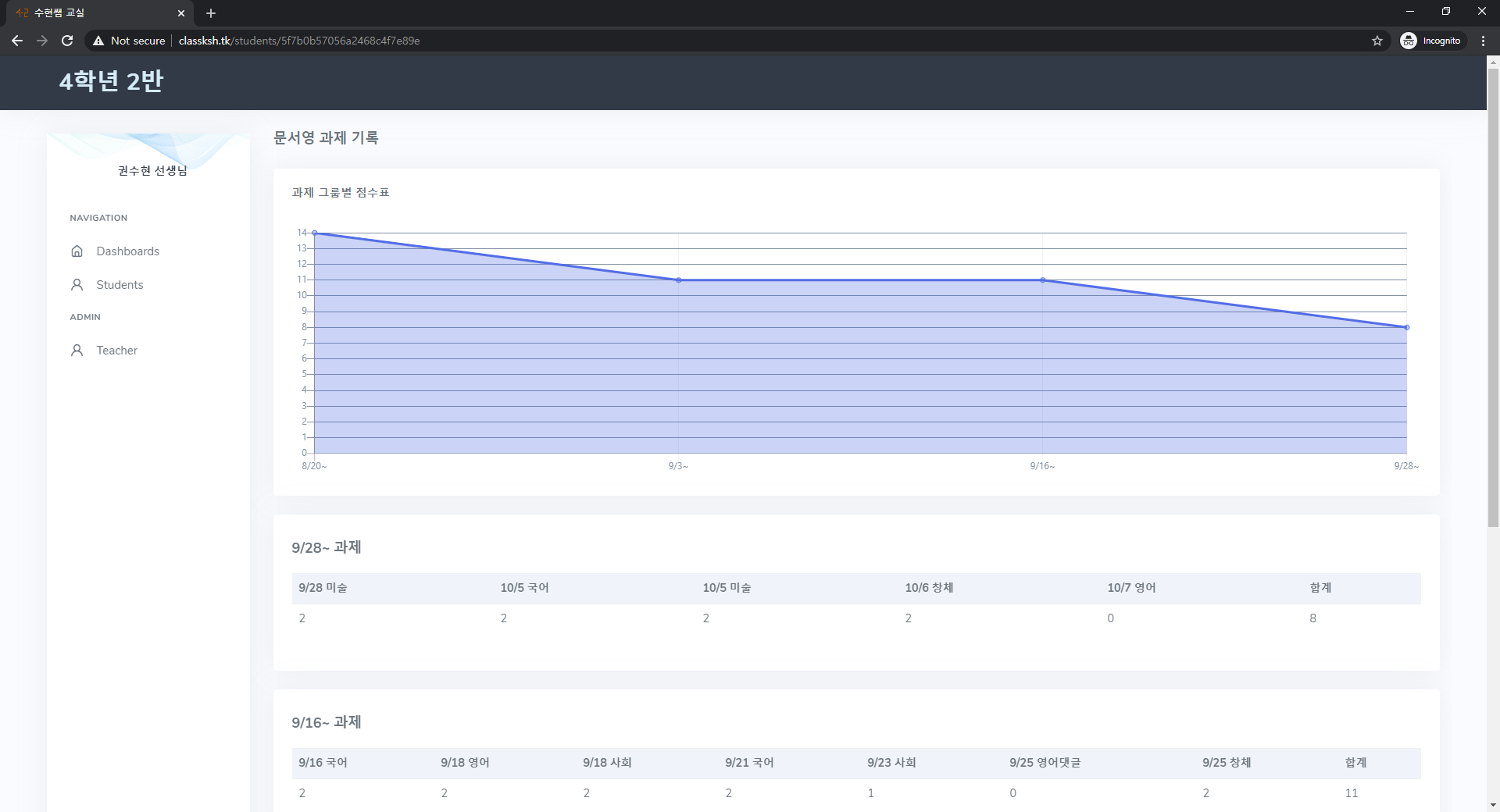This screenshot has width=1500, height=812.
Task: Go back to the previous page
Action: pos(17,41)
